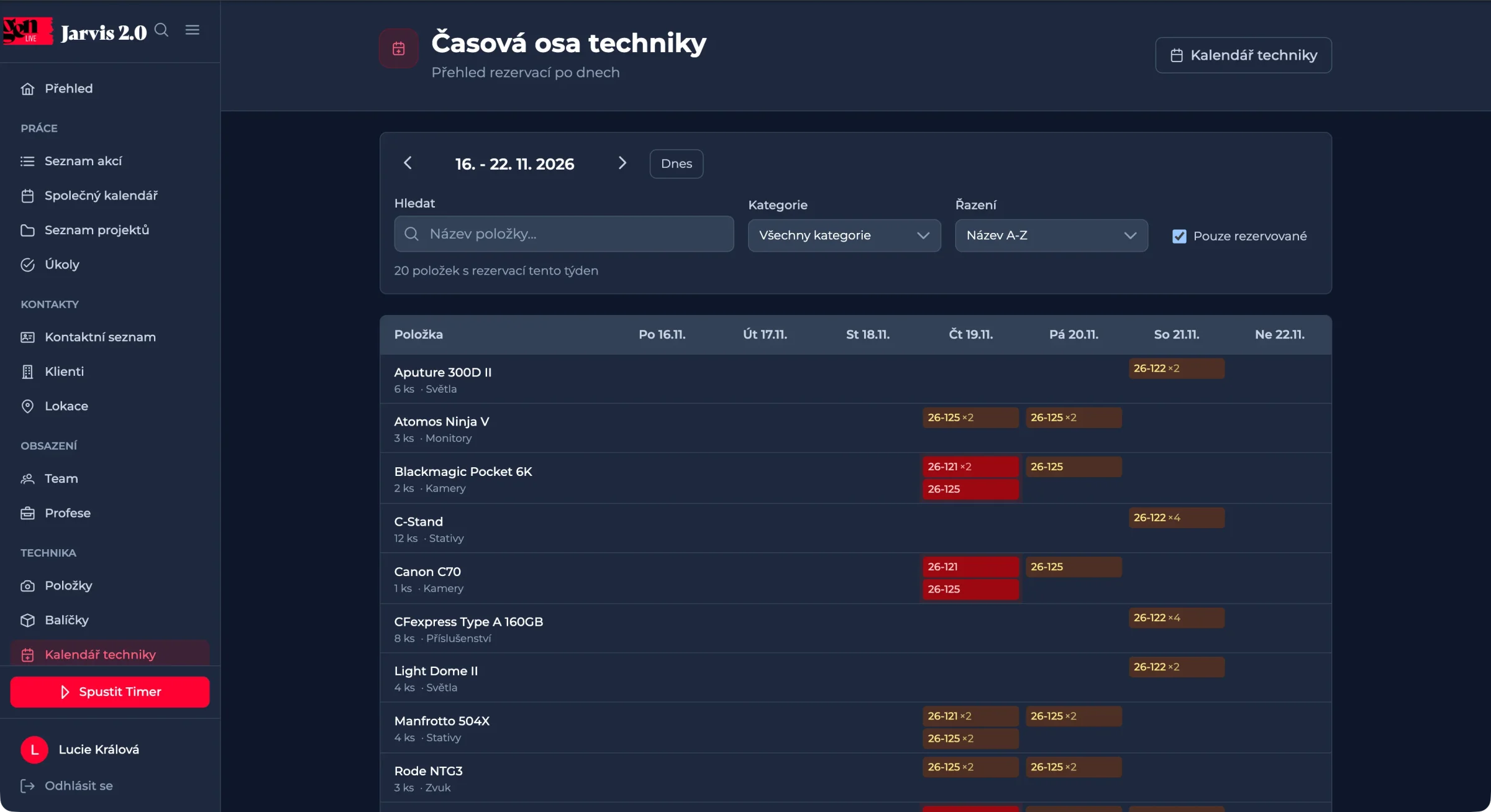1491x812 pixels.
Task: Click Friday 26-125 ×2 reservation for Rode NTG3
Action: [x=1074, y=767]
